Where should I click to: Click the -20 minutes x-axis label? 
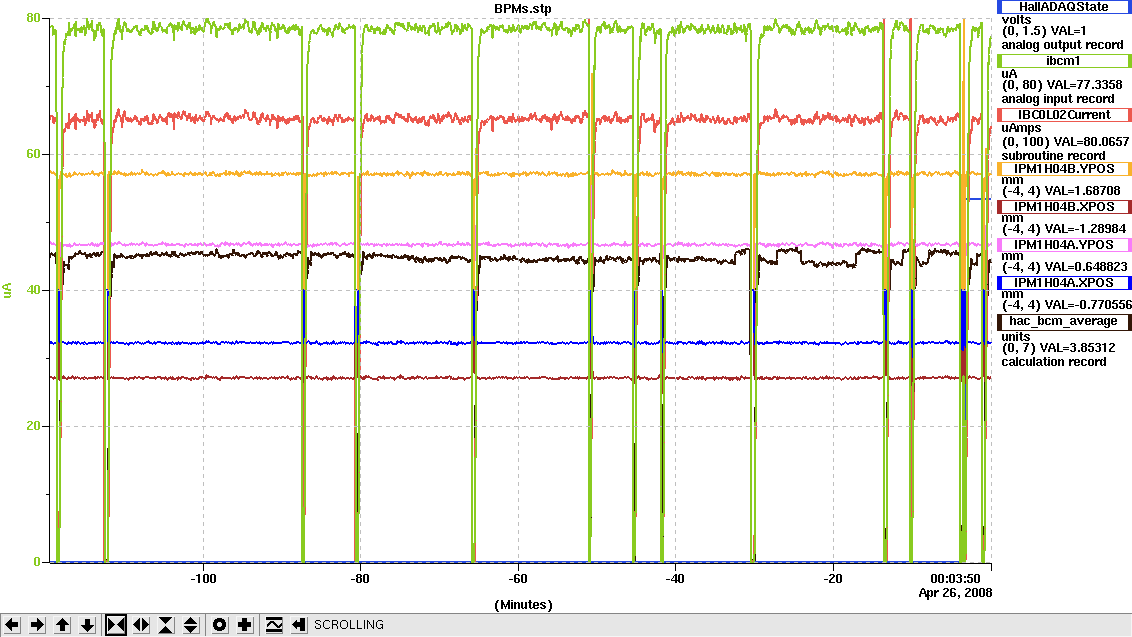coord(832,578)
